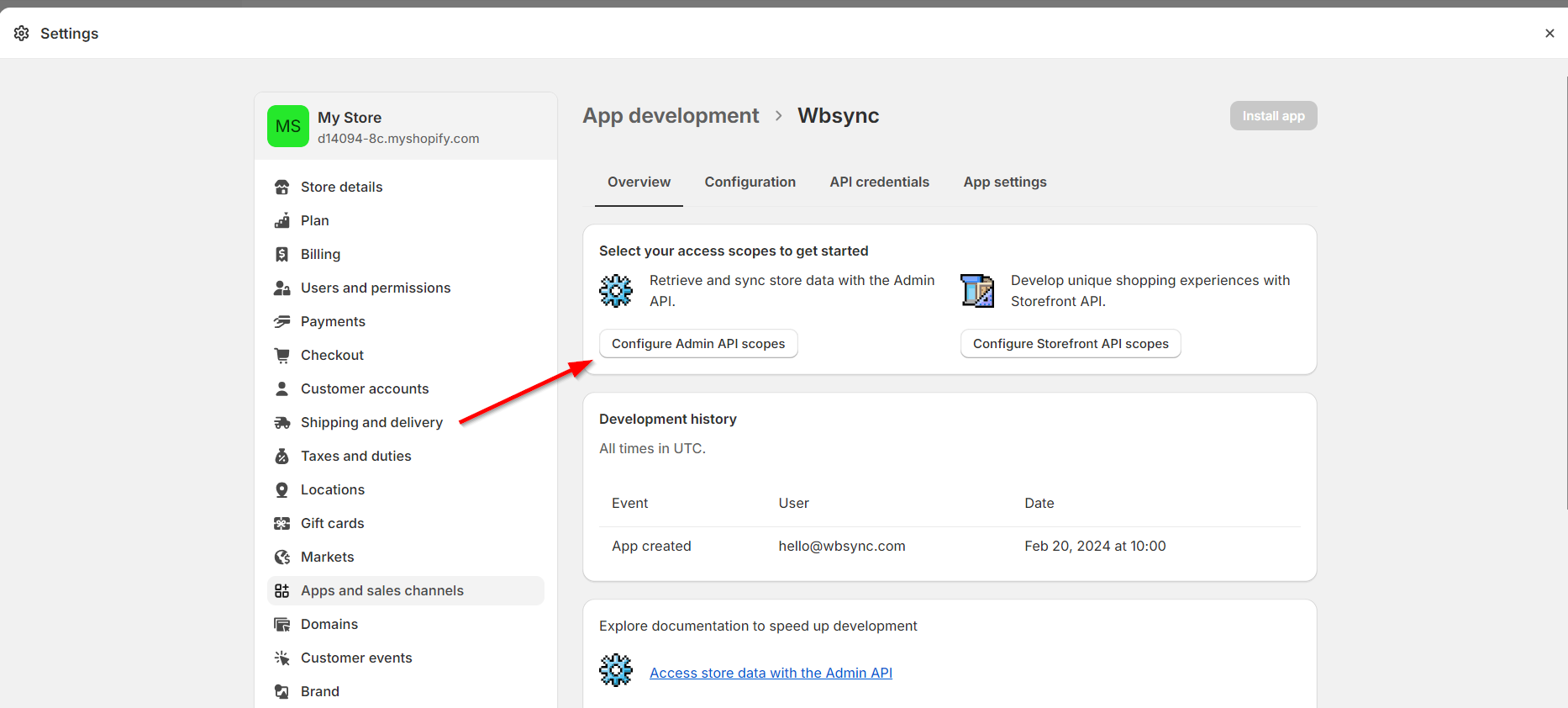Go to the App settings tab
The height and width of the screenshot is (708, 1568).
point(1004,182)
